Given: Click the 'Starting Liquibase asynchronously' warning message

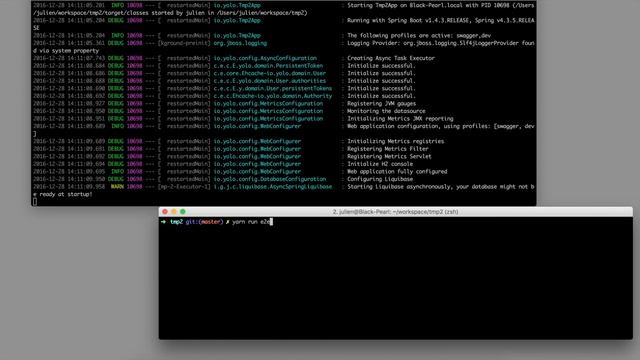Looking at the screenshot, I should 440,187.
